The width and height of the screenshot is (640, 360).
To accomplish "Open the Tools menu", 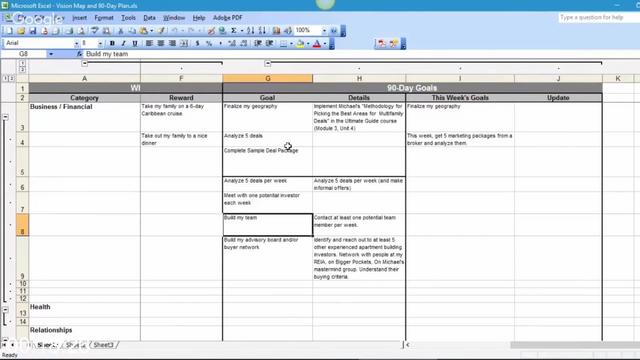I will (128, 18).
